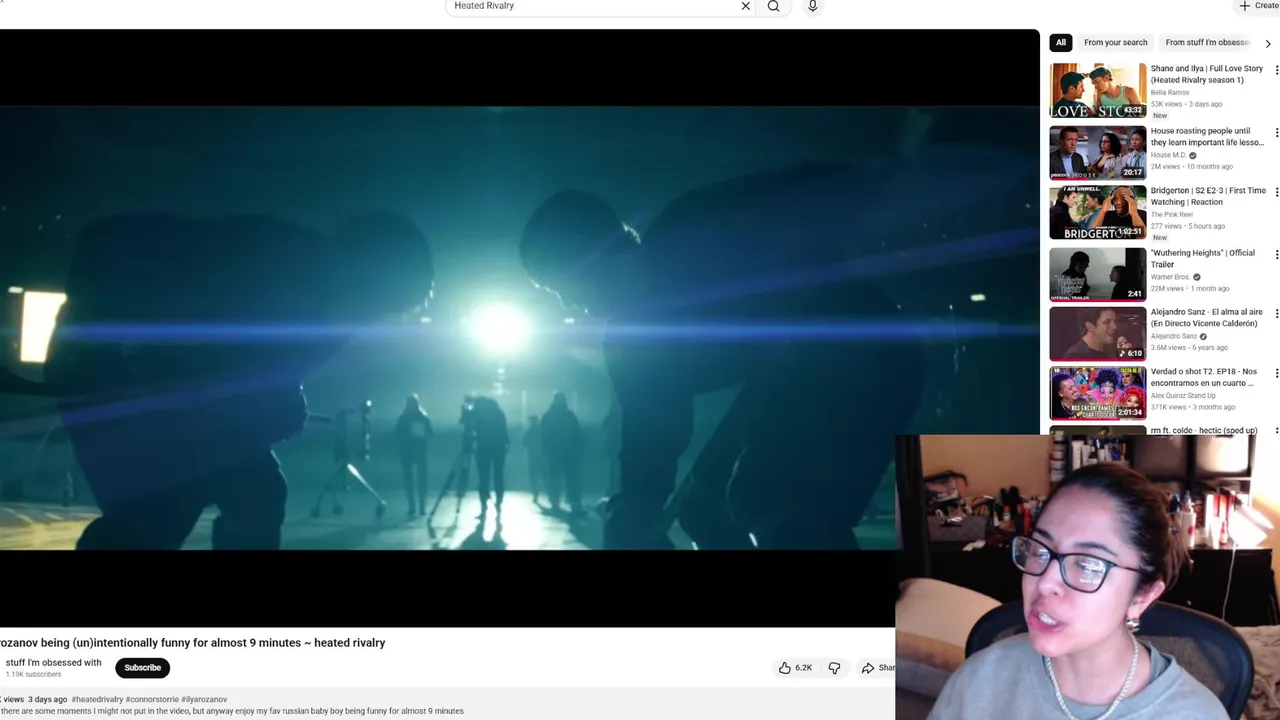Click Alejandro Sanz El alma al aire title

pos(1206,317)
